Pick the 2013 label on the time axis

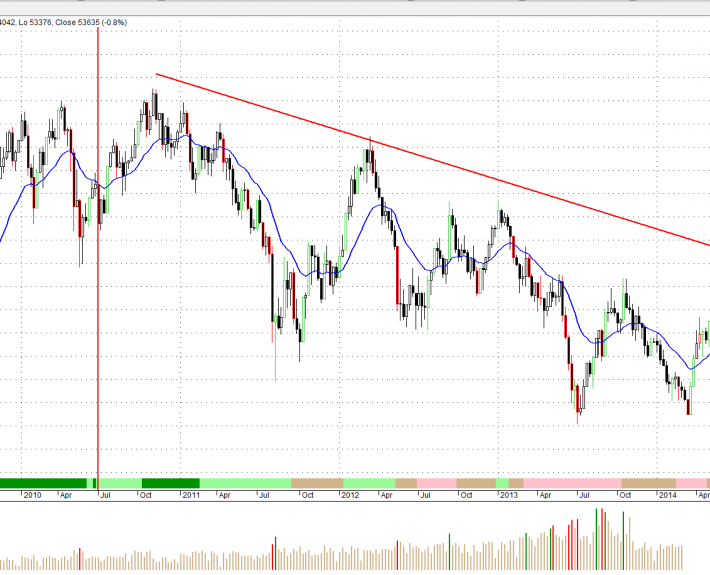509,495
